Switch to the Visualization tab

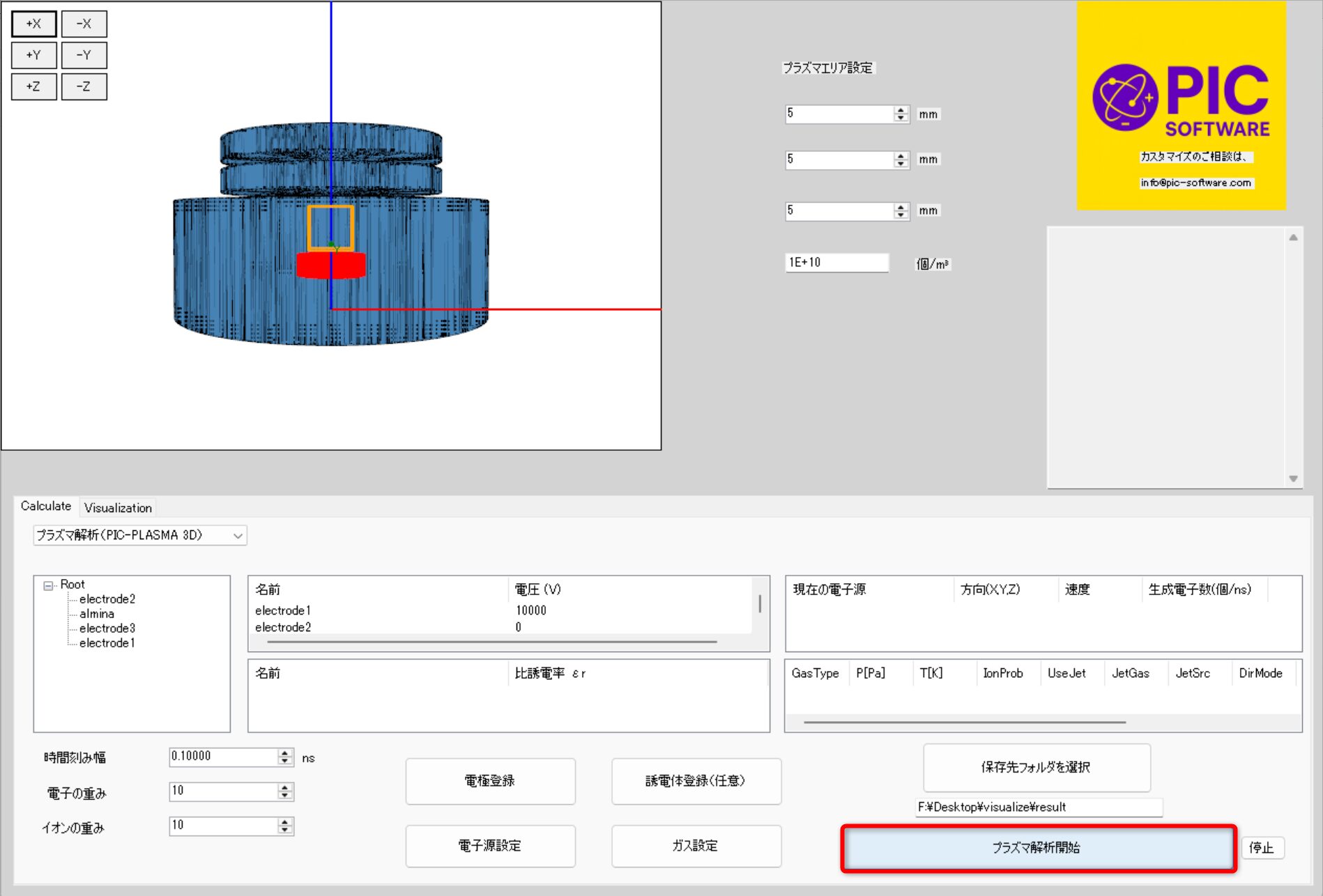point(118,508)
